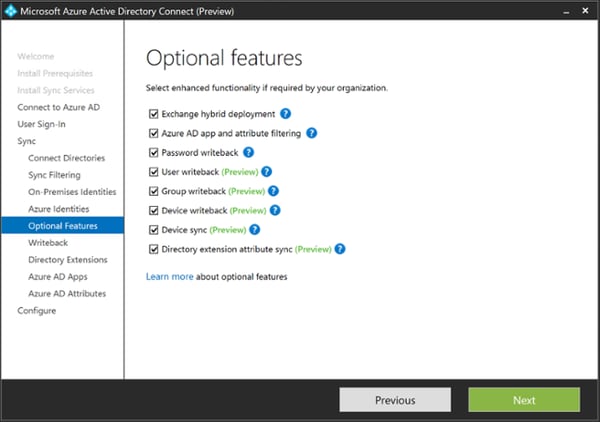
Task: Toggle Password writeback checkbox
Action: [153, 153]
